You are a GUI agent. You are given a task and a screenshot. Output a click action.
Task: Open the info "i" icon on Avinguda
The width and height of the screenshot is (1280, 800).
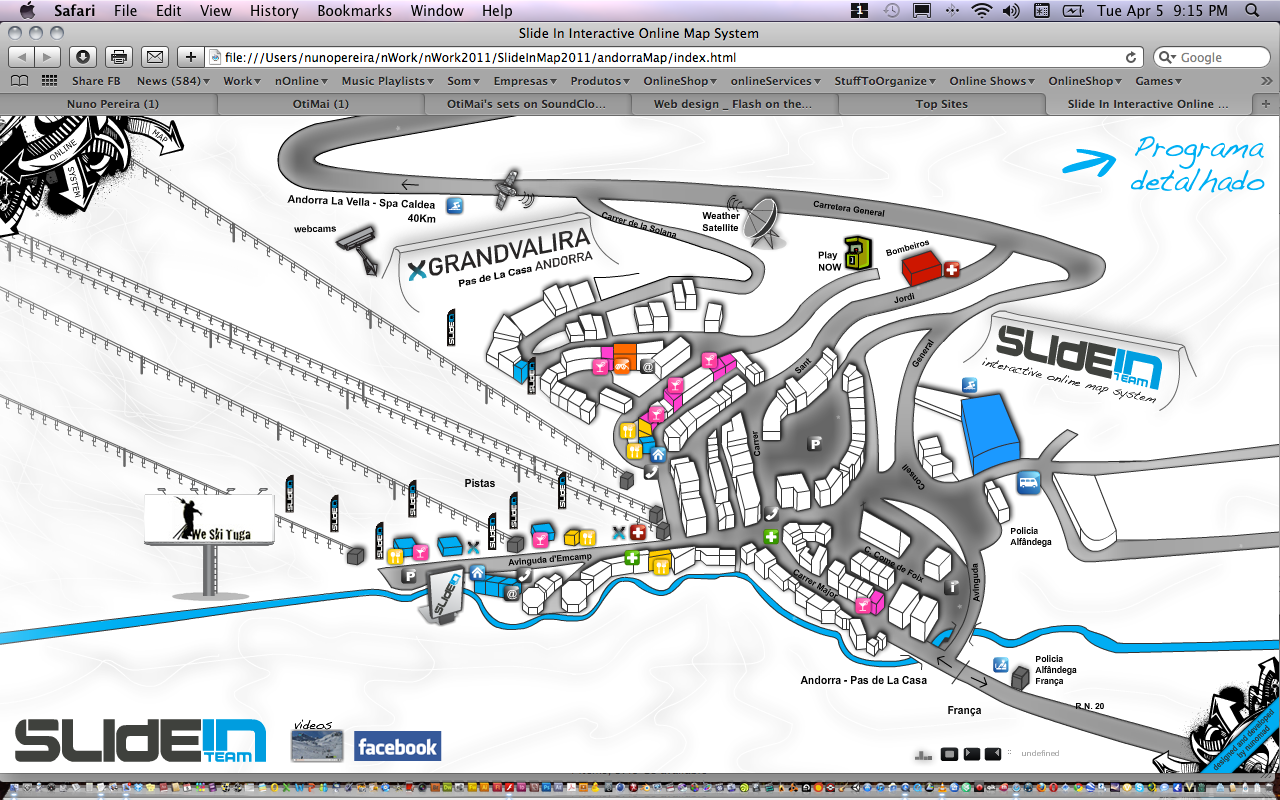[x=951, y=587]
